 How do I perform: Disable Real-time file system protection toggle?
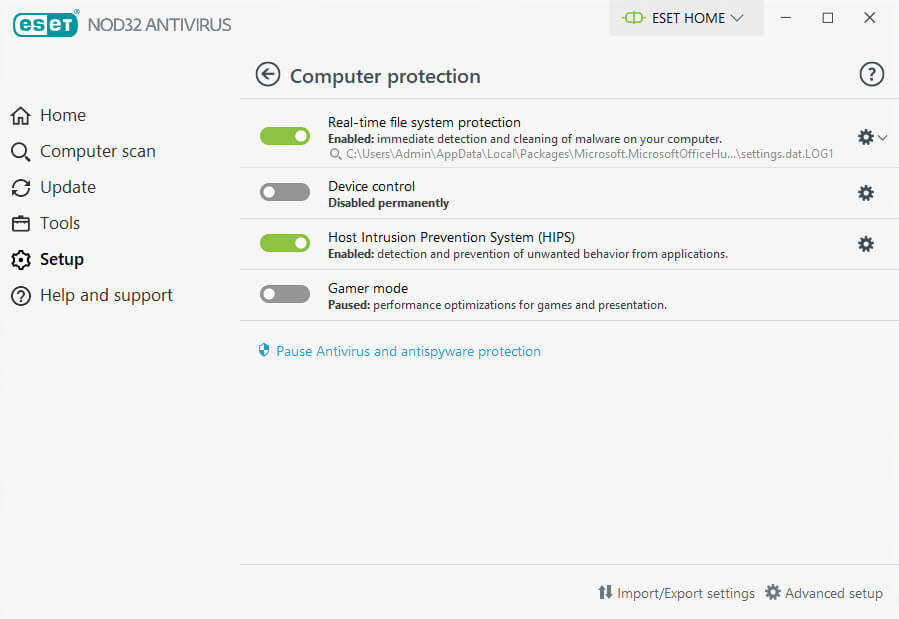(x=285, y=136)
